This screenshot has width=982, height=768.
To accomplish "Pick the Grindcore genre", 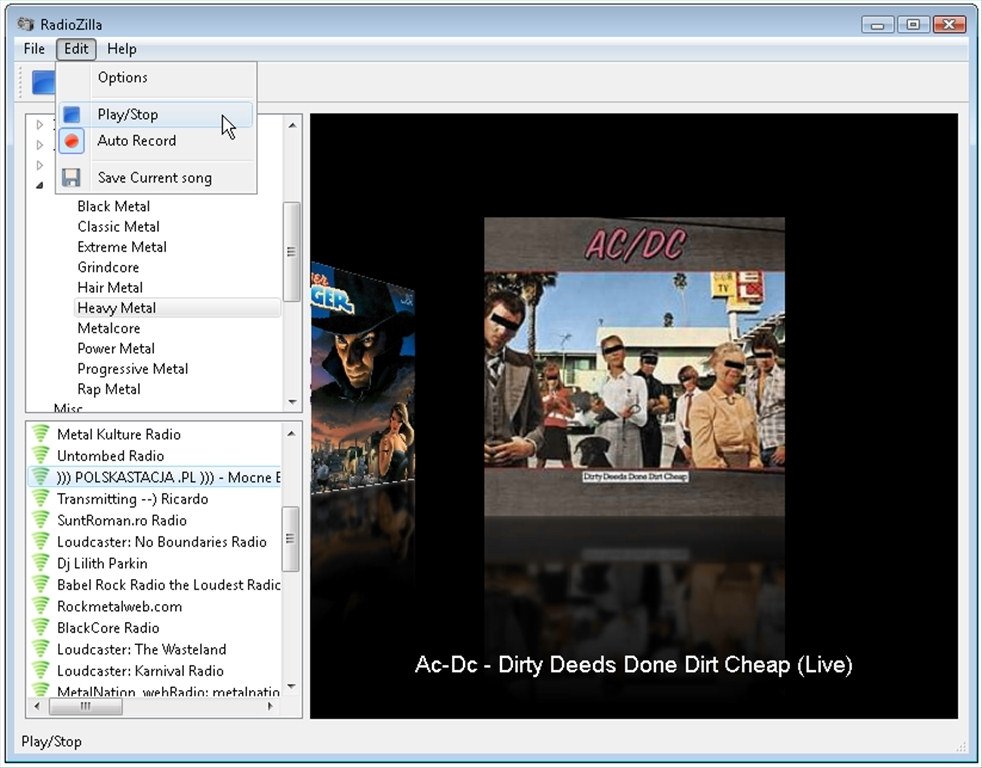I will click(108, 267).
